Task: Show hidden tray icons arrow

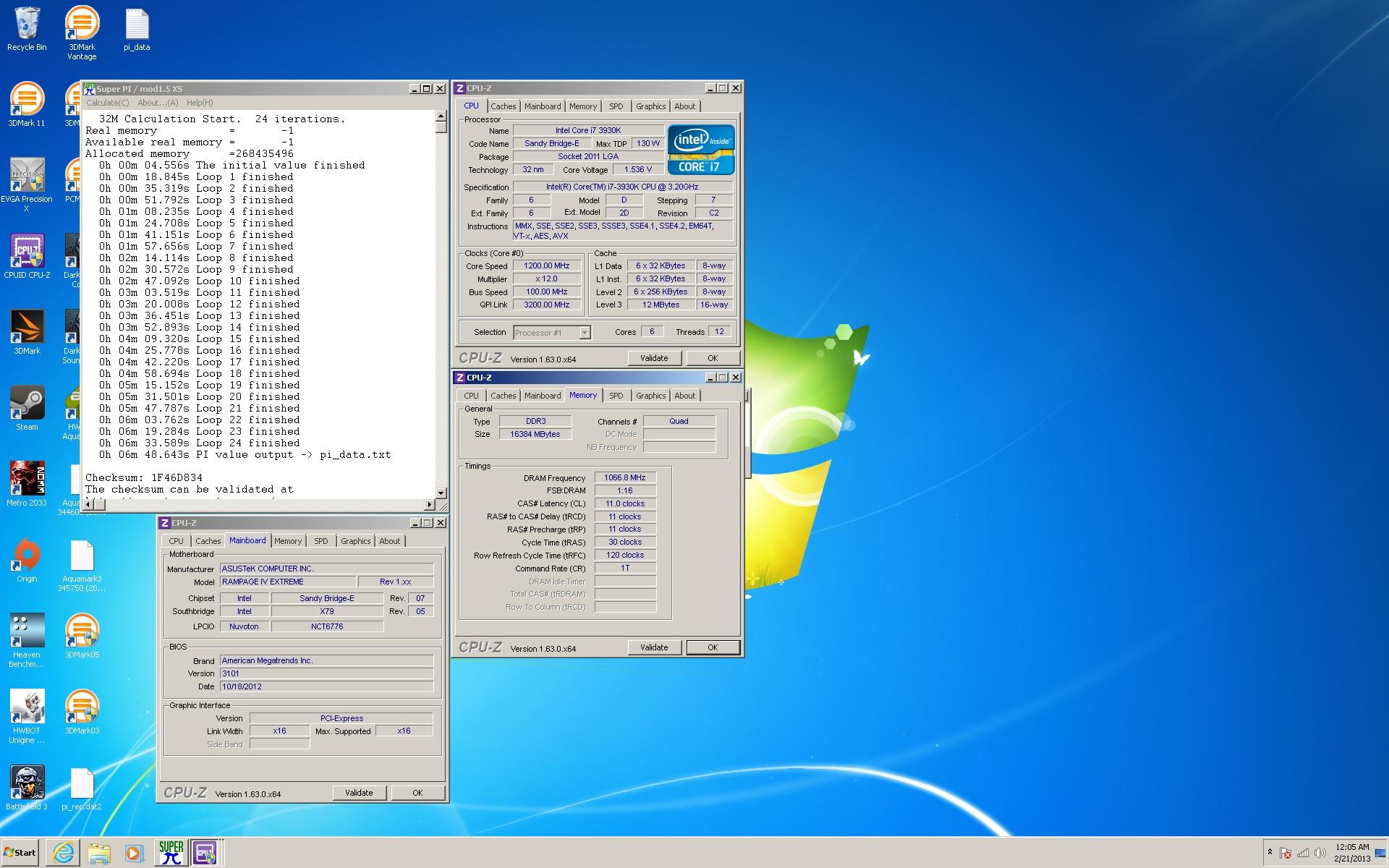Action: pos(1270,853)
